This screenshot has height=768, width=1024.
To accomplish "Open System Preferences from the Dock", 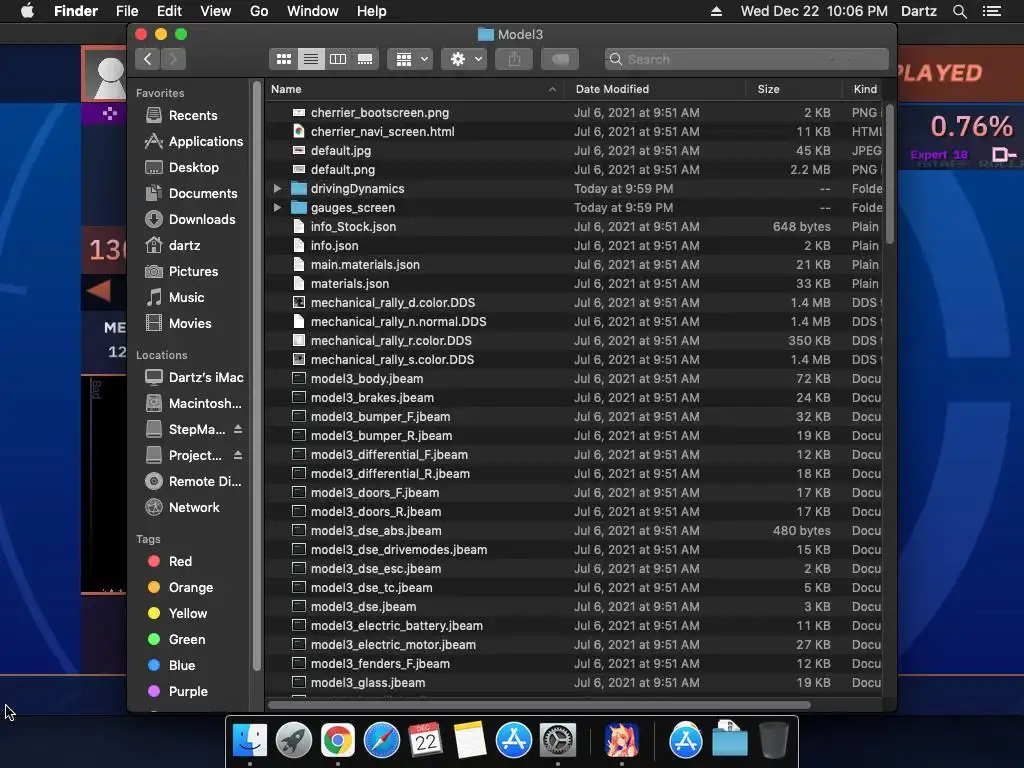I will coord(558,741).
